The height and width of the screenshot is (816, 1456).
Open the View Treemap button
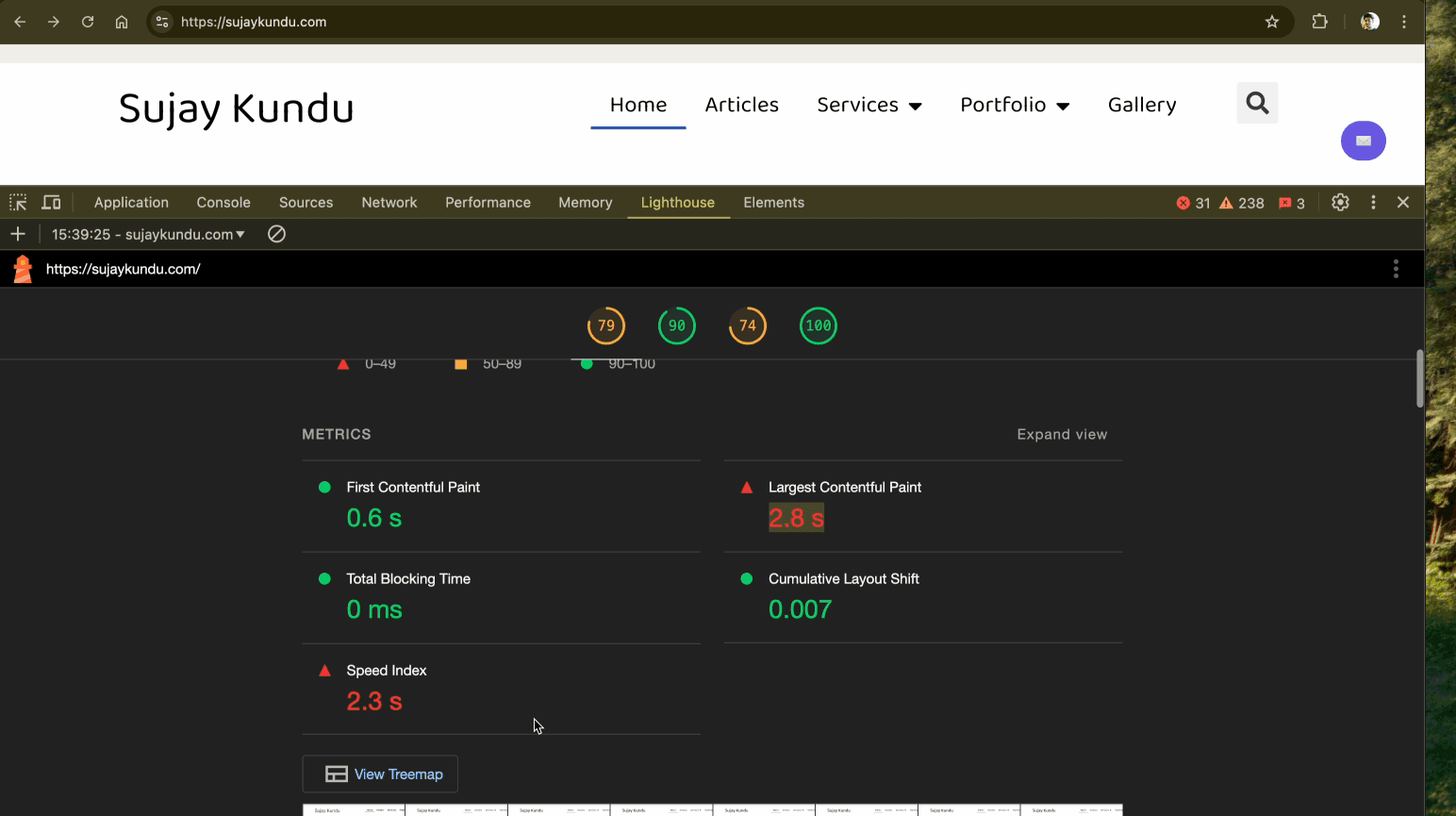point(380,774)
